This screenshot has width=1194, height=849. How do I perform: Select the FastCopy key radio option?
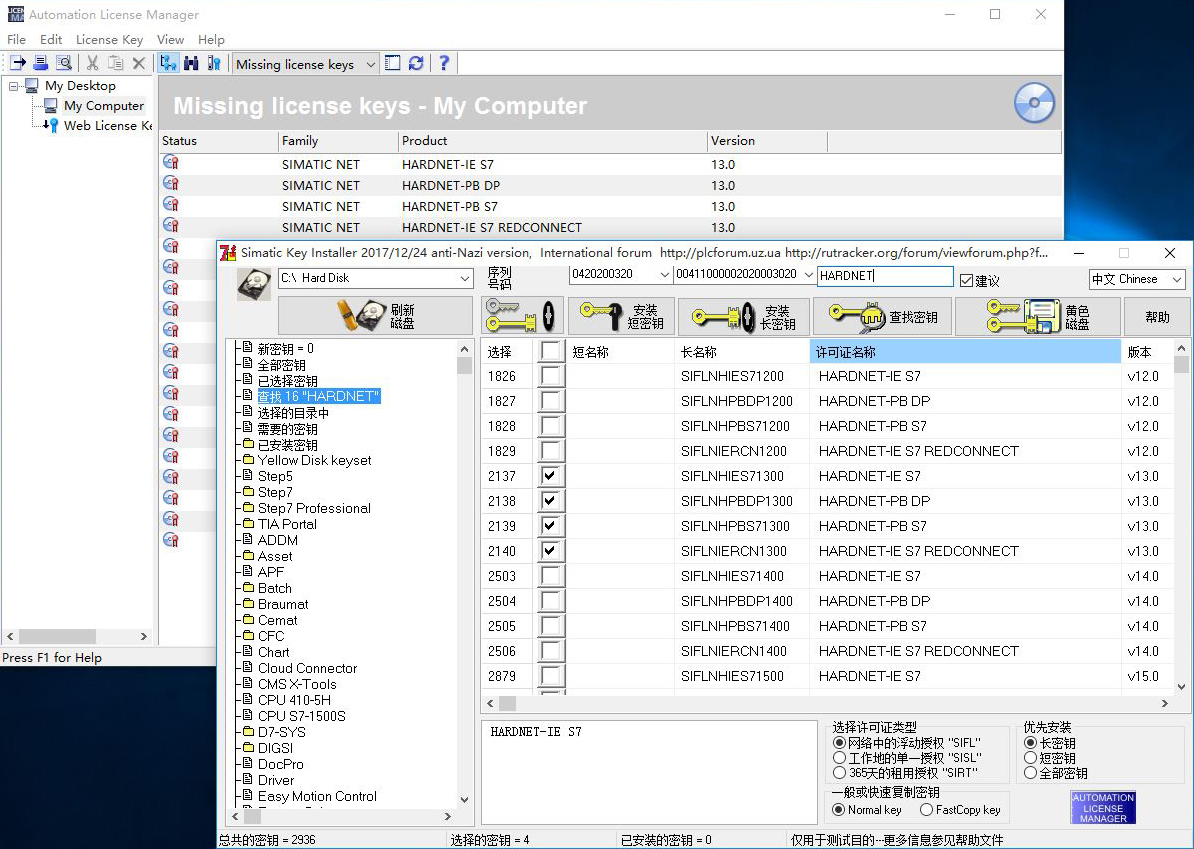pyautogui.click(x=927, y=810)
